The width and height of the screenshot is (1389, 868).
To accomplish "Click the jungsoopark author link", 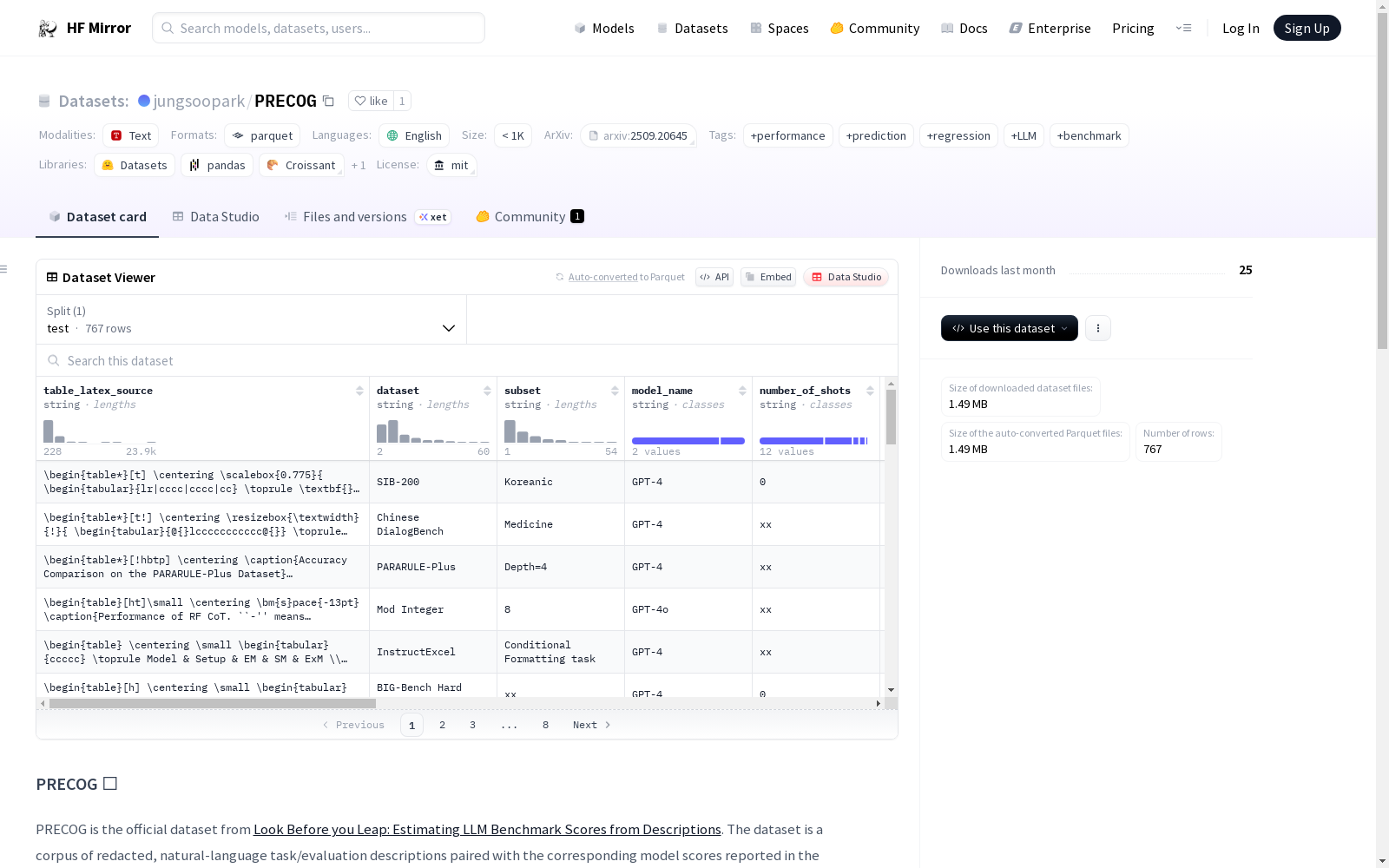I will (199, 101).
